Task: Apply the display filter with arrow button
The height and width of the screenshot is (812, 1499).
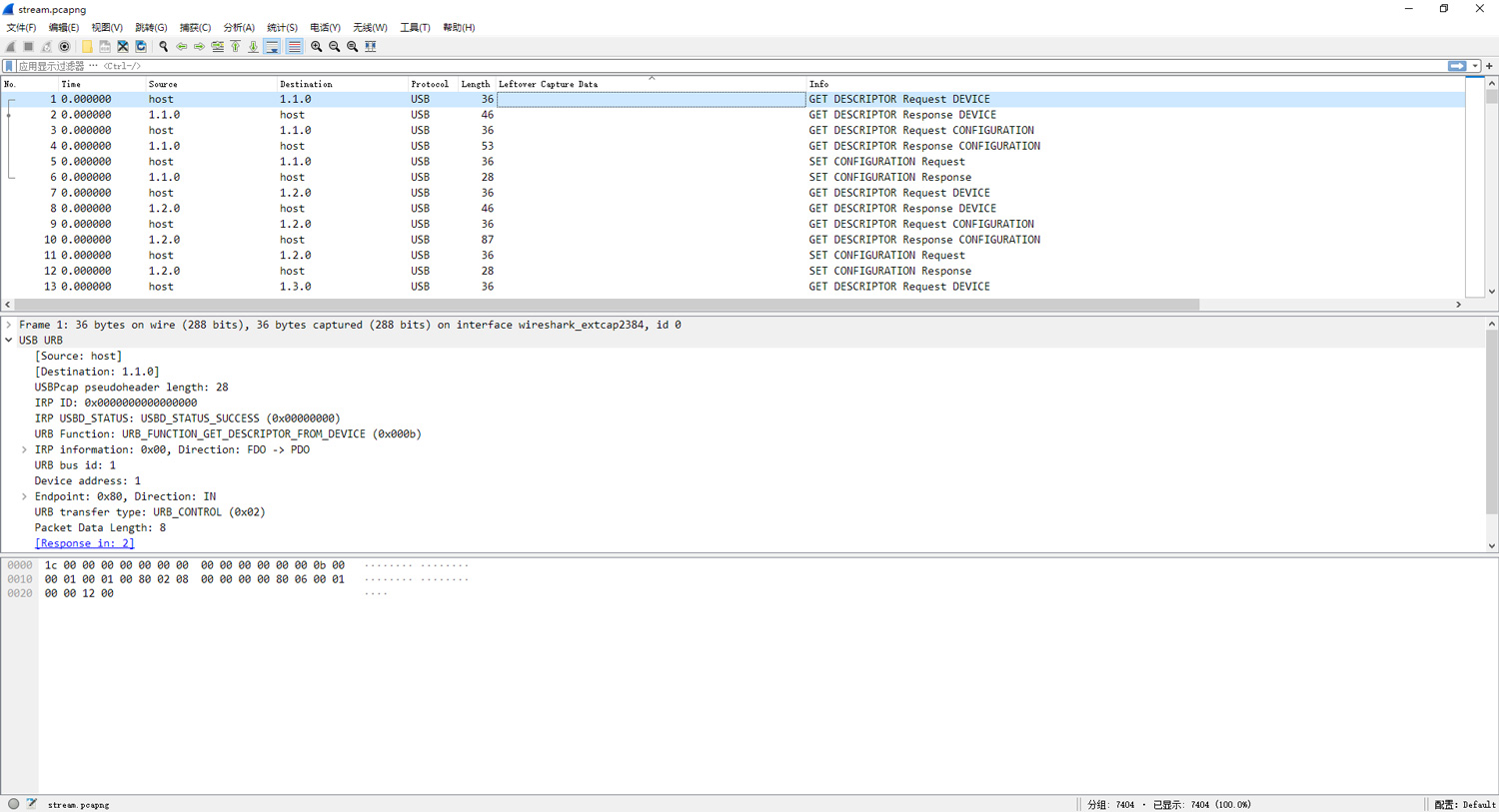Action: [1457, 66]
